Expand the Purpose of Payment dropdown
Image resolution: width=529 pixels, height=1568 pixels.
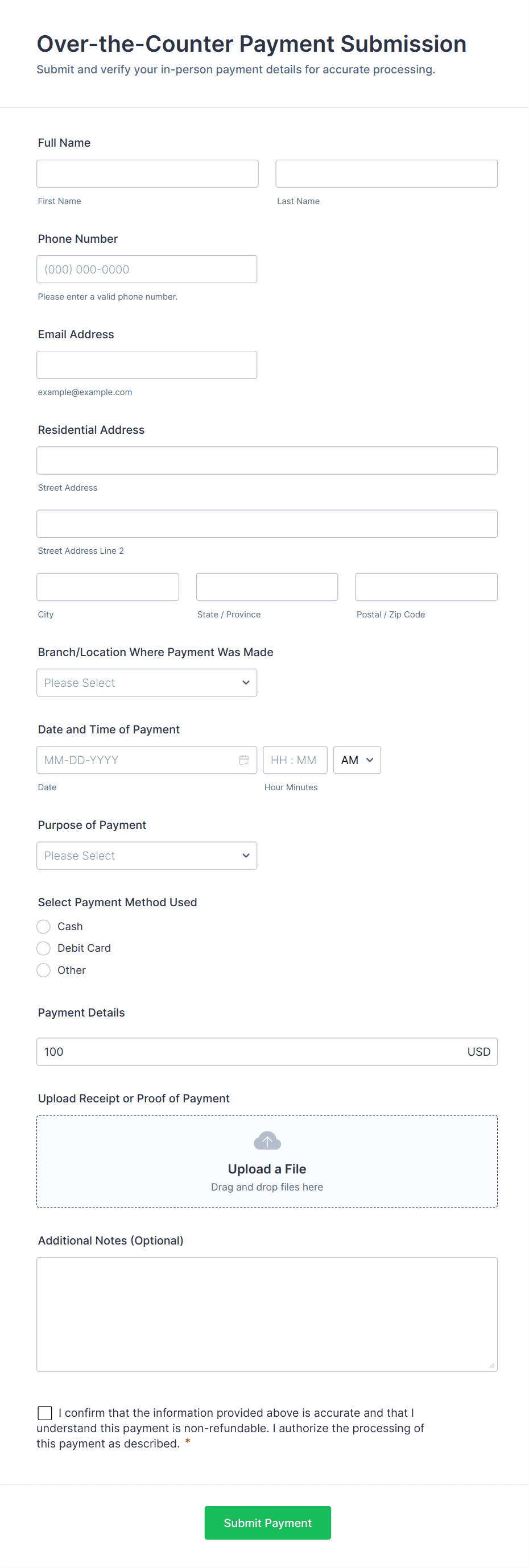point(147,855)
